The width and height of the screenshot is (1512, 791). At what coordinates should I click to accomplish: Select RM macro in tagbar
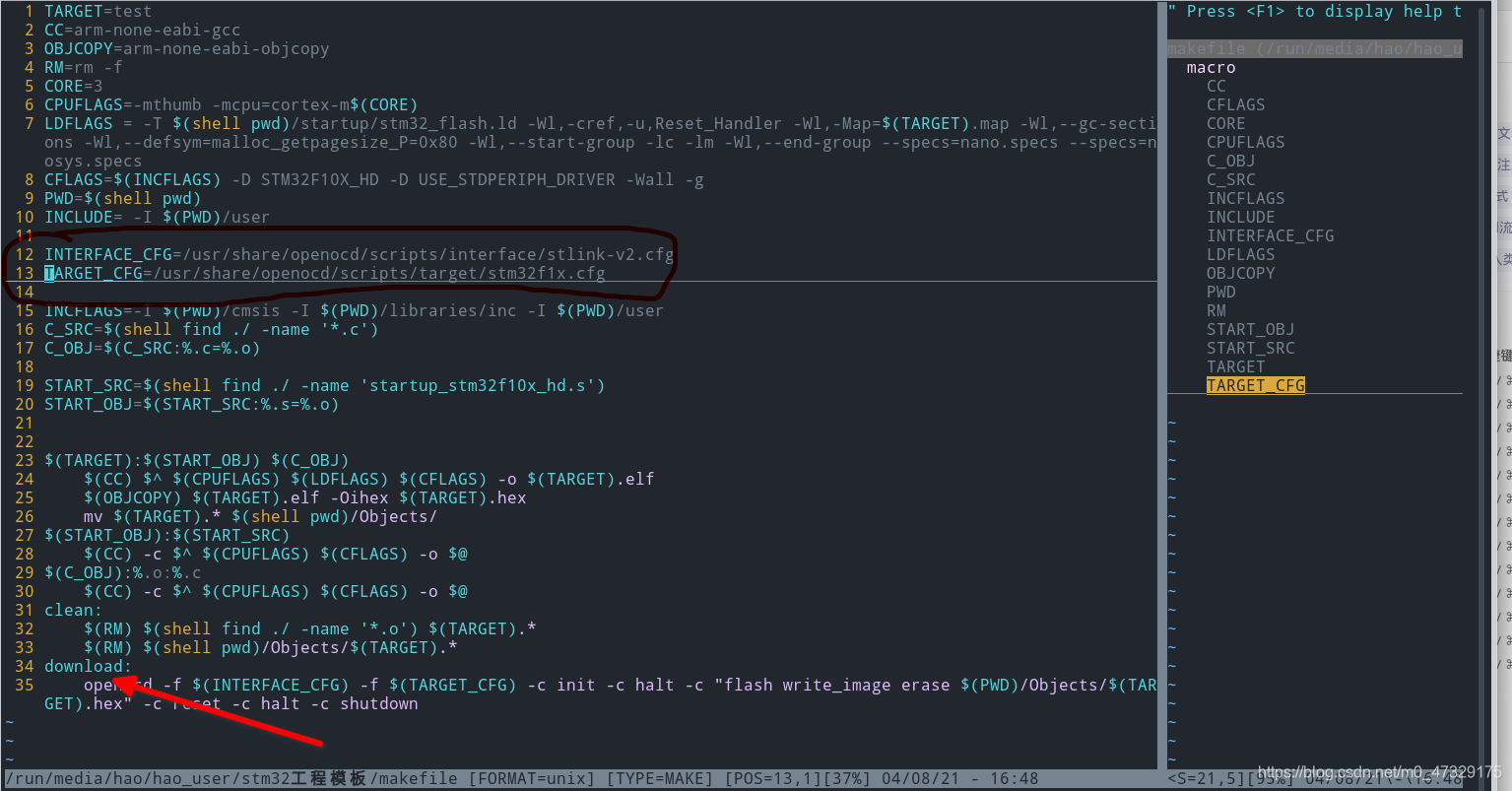click(x=1216, y=310)
